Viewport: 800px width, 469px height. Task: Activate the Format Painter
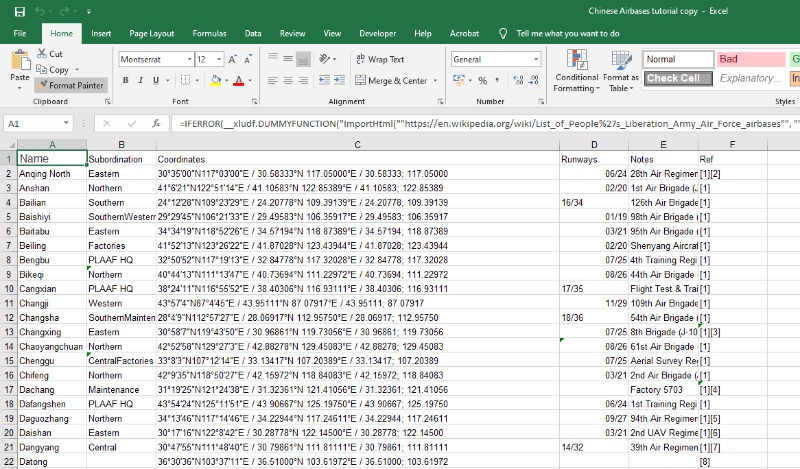(x=71, y=85)
